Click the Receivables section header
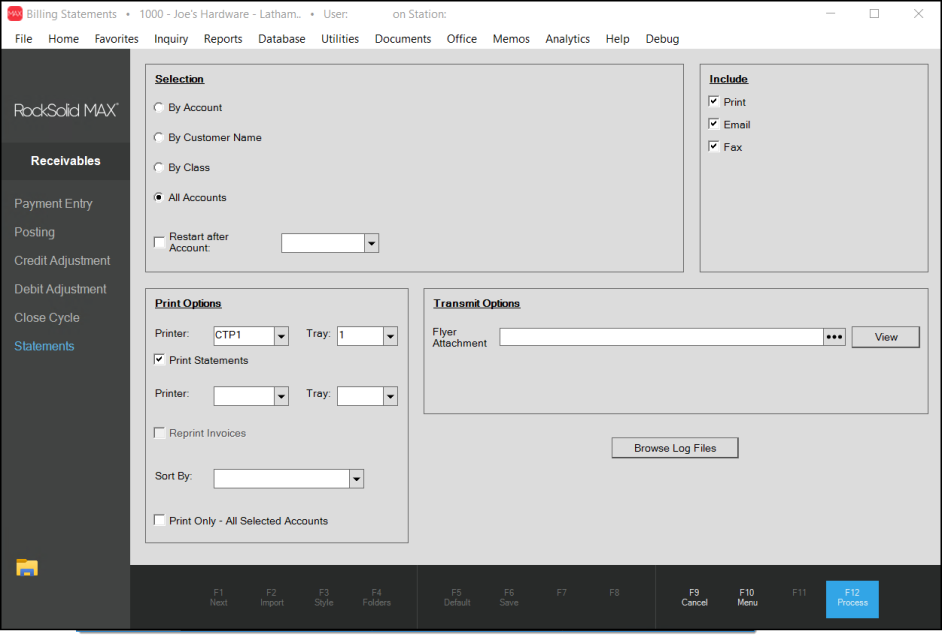942x637 pixels. pyautogui.click(x=65, y=161)
